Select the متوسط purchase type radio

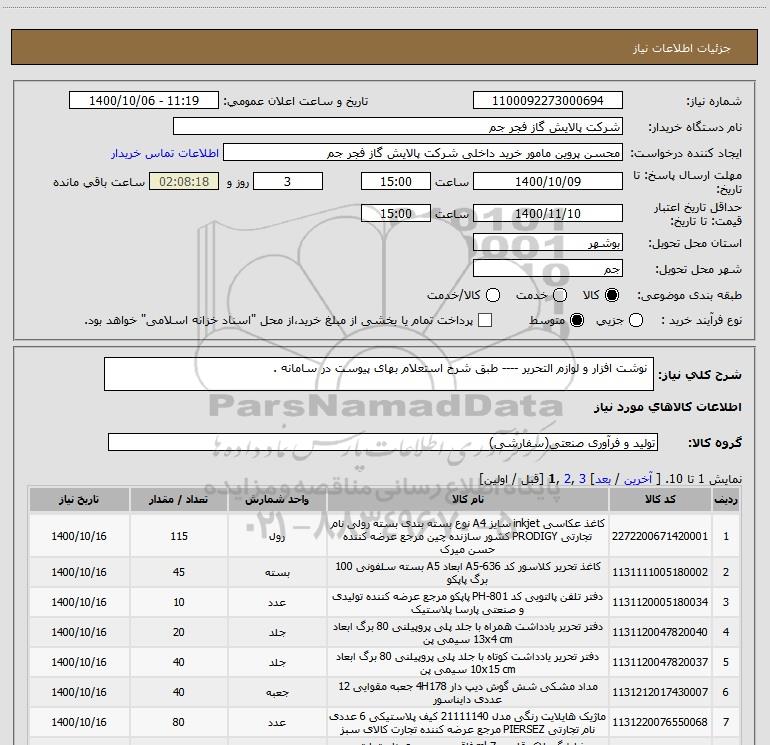(577, 320)
